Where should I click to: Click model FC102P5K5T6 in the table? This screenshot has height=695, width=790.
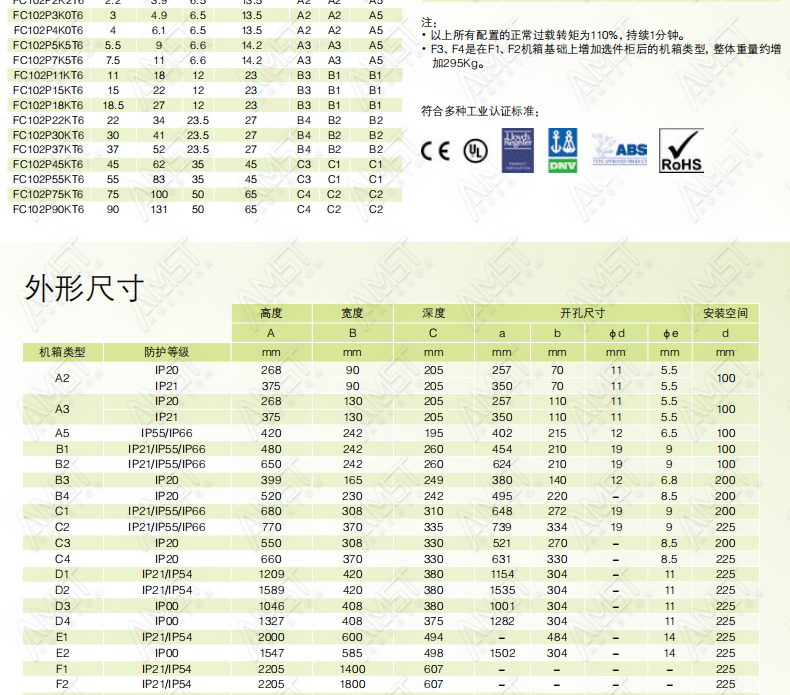click(48, 45)
